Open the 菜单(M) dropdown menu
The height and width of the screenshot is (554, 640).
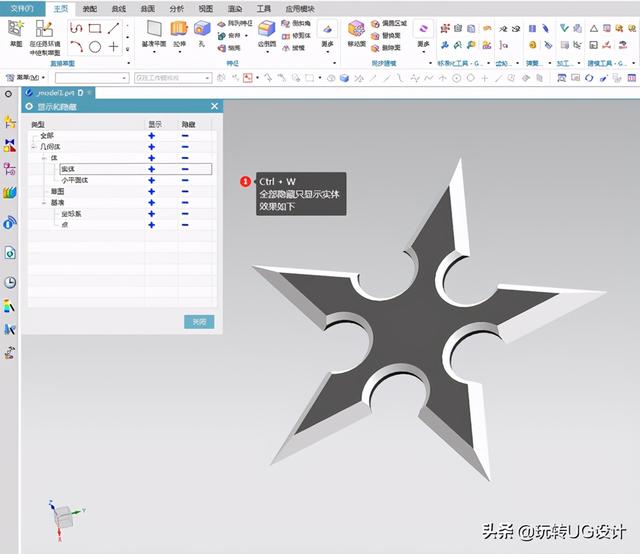pos(27,77)
